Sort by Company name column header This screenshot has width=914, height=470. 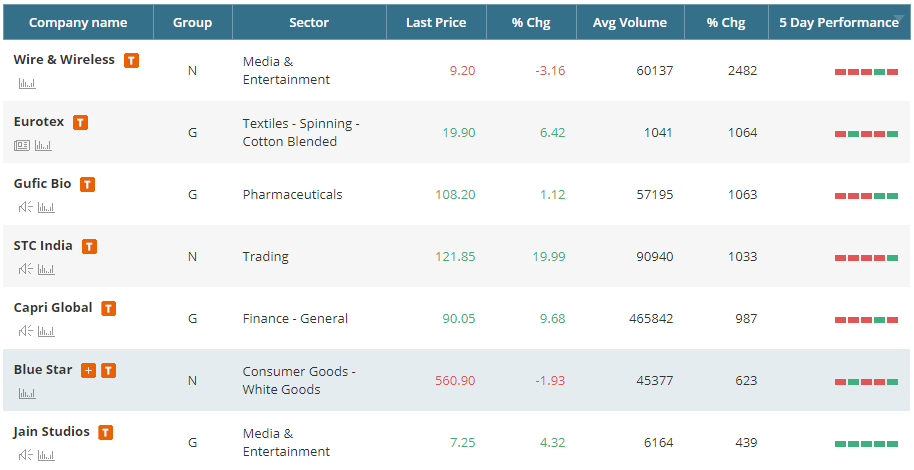coord(78,23)
